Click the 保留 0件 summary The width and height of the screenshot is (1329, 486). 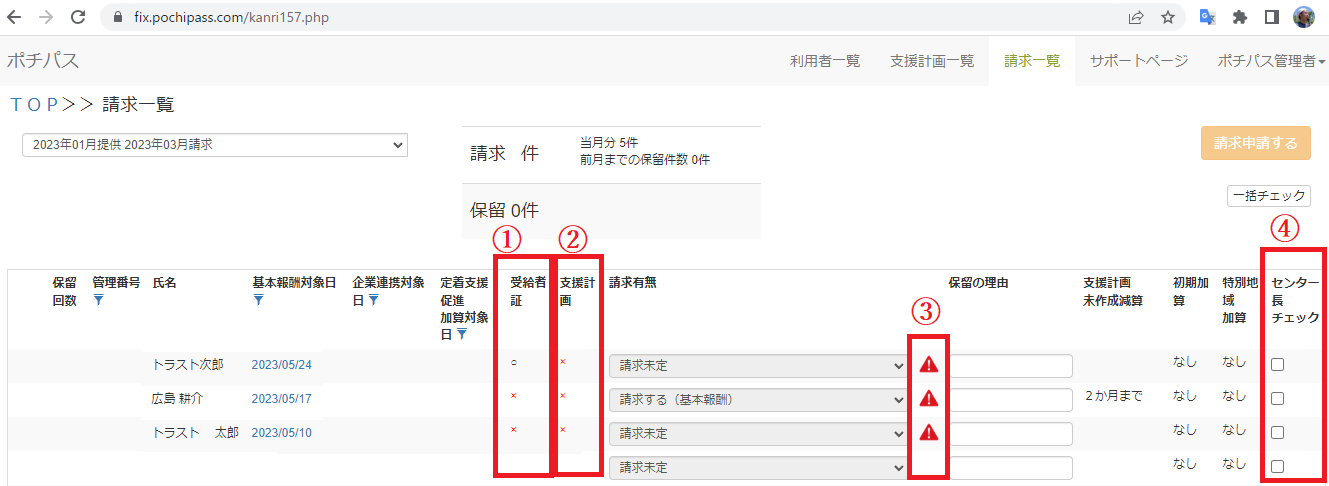pyautogui.click(x=504, y=210)
